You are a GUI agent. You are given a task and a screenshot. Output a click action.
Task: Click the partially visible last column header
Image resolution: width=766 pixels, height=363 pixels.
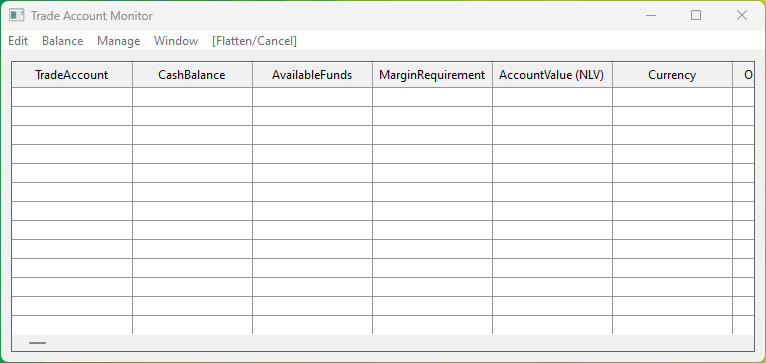click(x=744, y=75)
